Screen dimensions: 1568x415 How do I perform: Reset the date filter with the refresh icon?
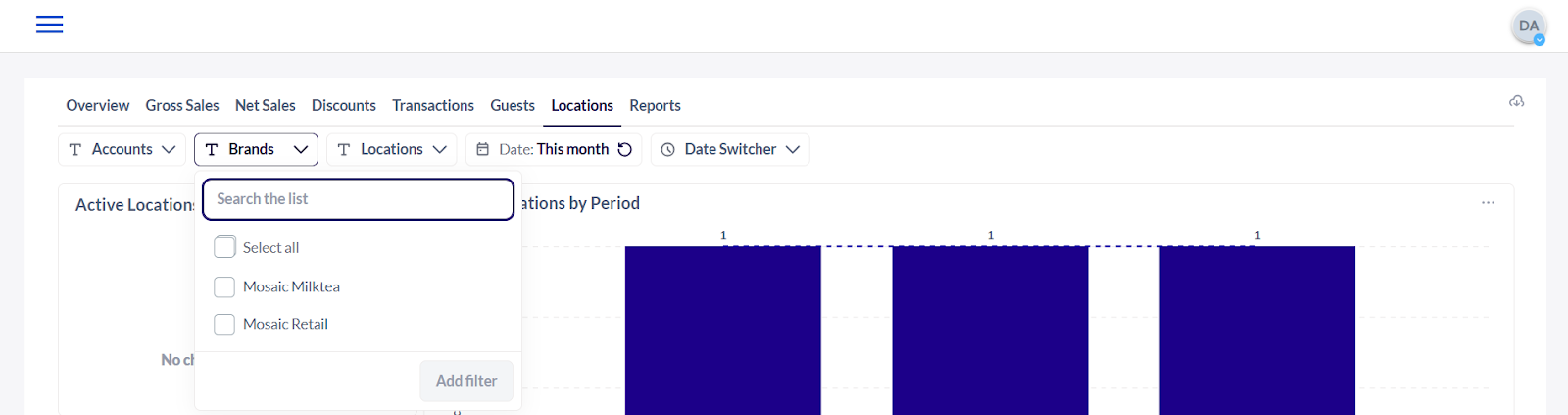pos(624,149)
